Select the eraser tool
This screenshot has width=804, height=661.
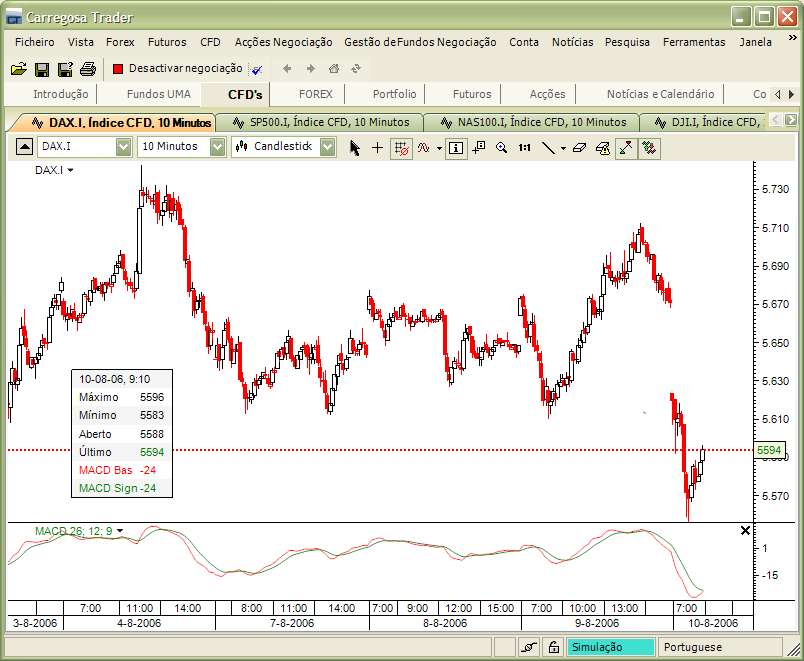[x=579, y=147]
